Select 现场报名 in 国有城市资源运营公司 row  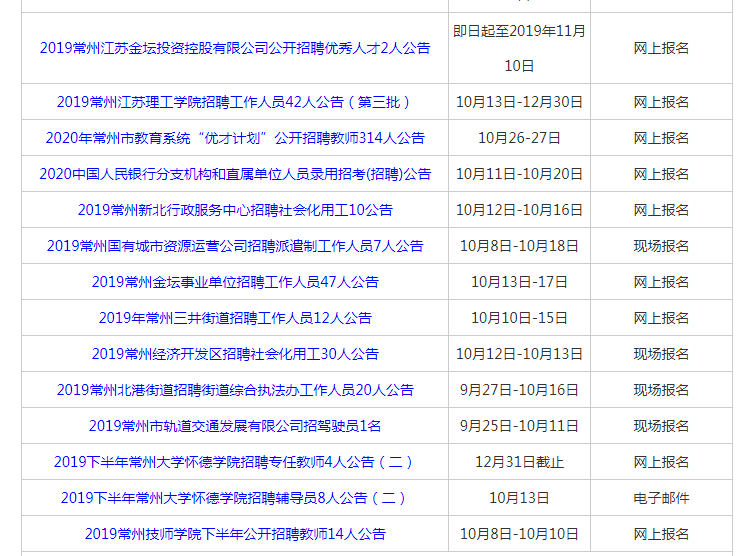(x=661, y=246)
